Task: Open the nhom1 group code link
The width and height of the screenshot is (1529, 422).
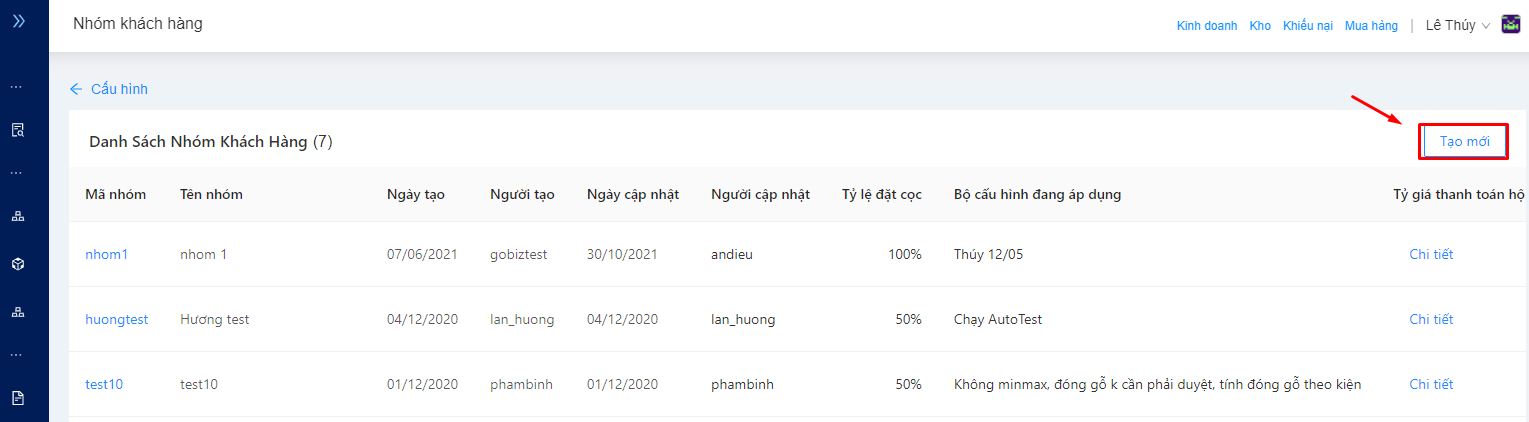Action: [107, 254]
